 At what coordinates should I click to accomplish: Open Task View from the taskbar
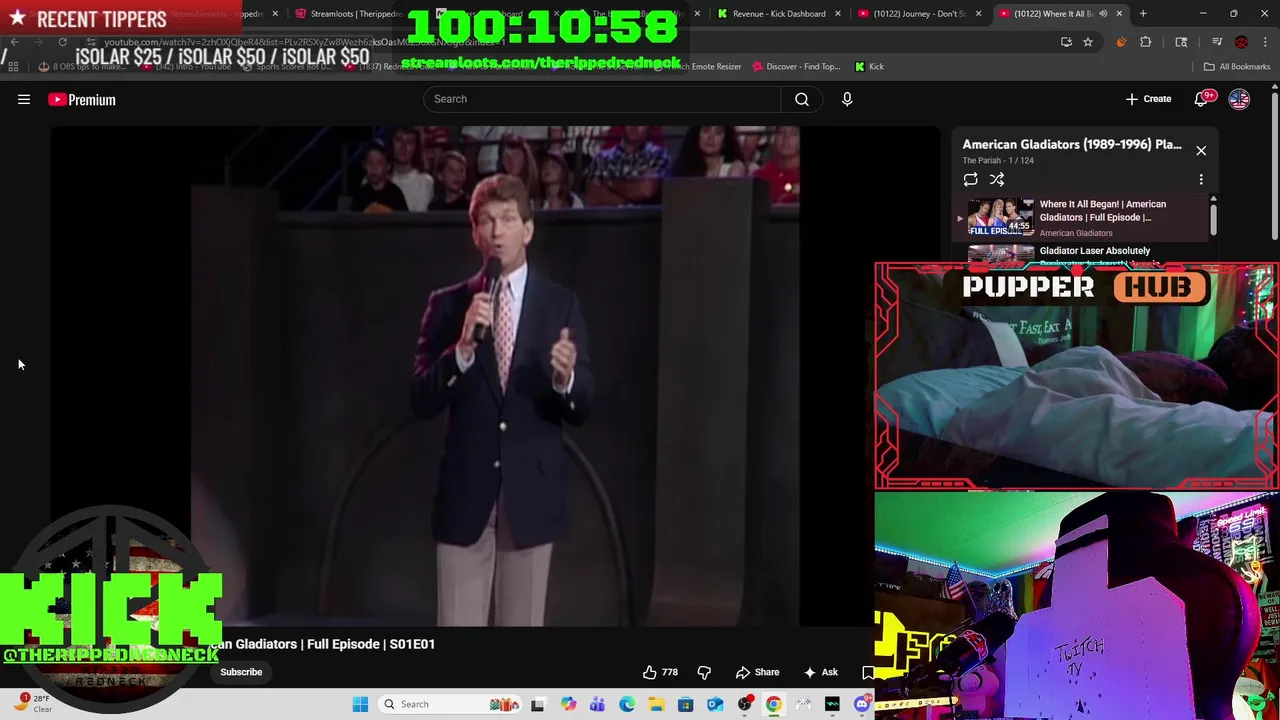click(x=537, y=704)
